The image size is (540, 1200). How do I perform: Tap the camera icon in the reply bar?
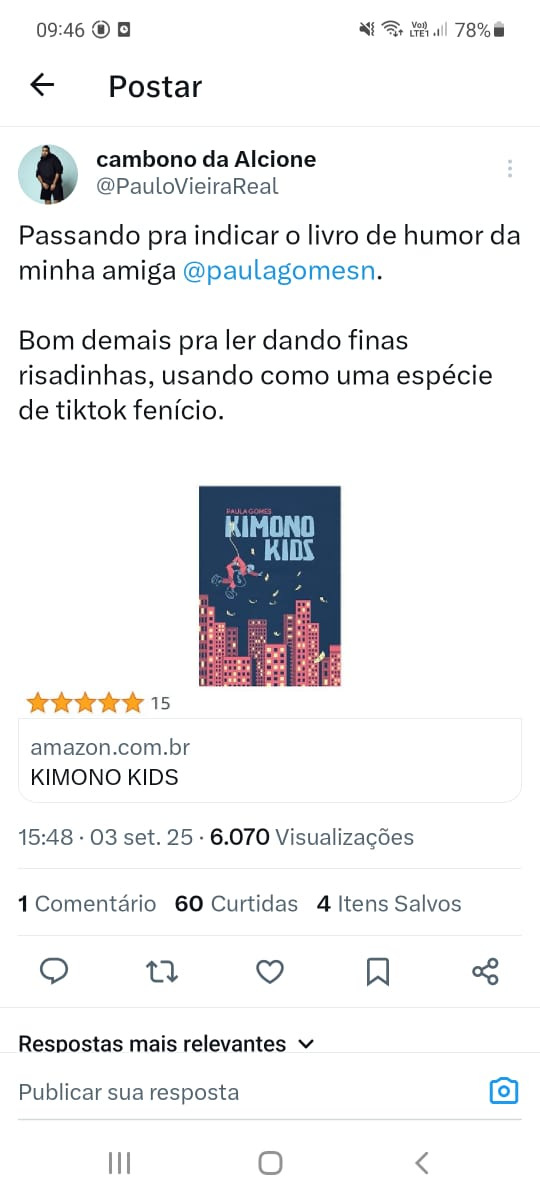click(504, 1091)
